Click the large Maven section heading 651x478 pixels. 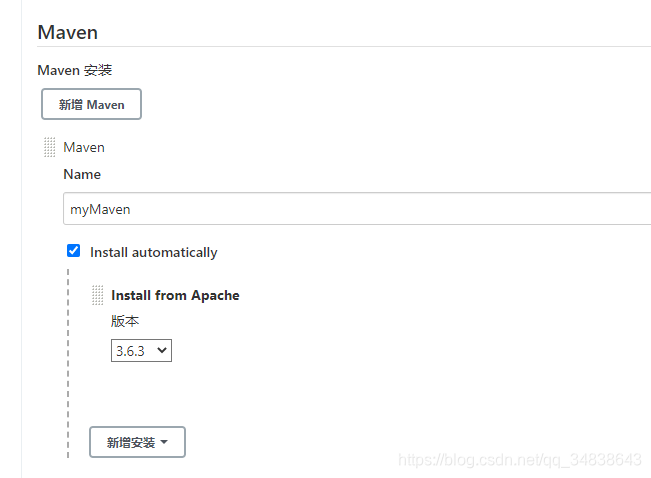point(68,32)
